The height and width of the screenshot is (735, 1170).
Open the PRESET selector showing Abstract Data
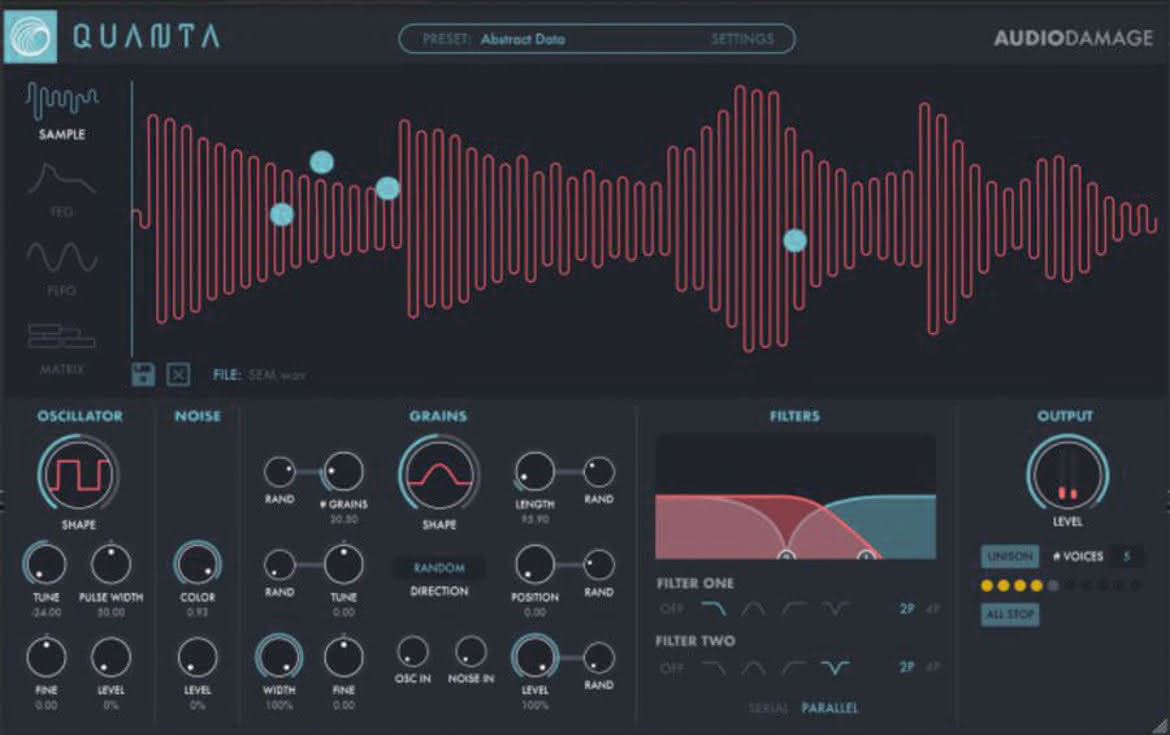pos(522,39)
